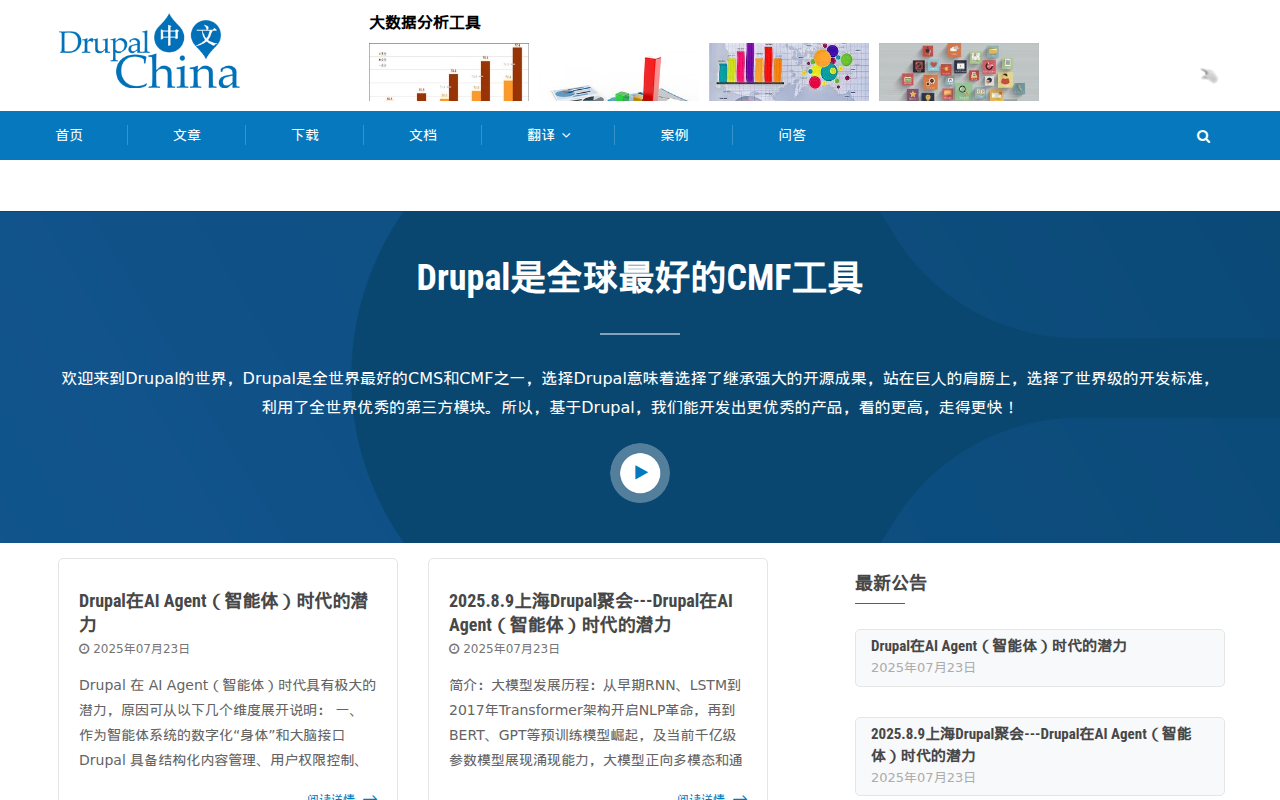The height and width of the screenshot is (800, 1280).
Task: Open the 问答 menu item
Action: click(792, 135)
